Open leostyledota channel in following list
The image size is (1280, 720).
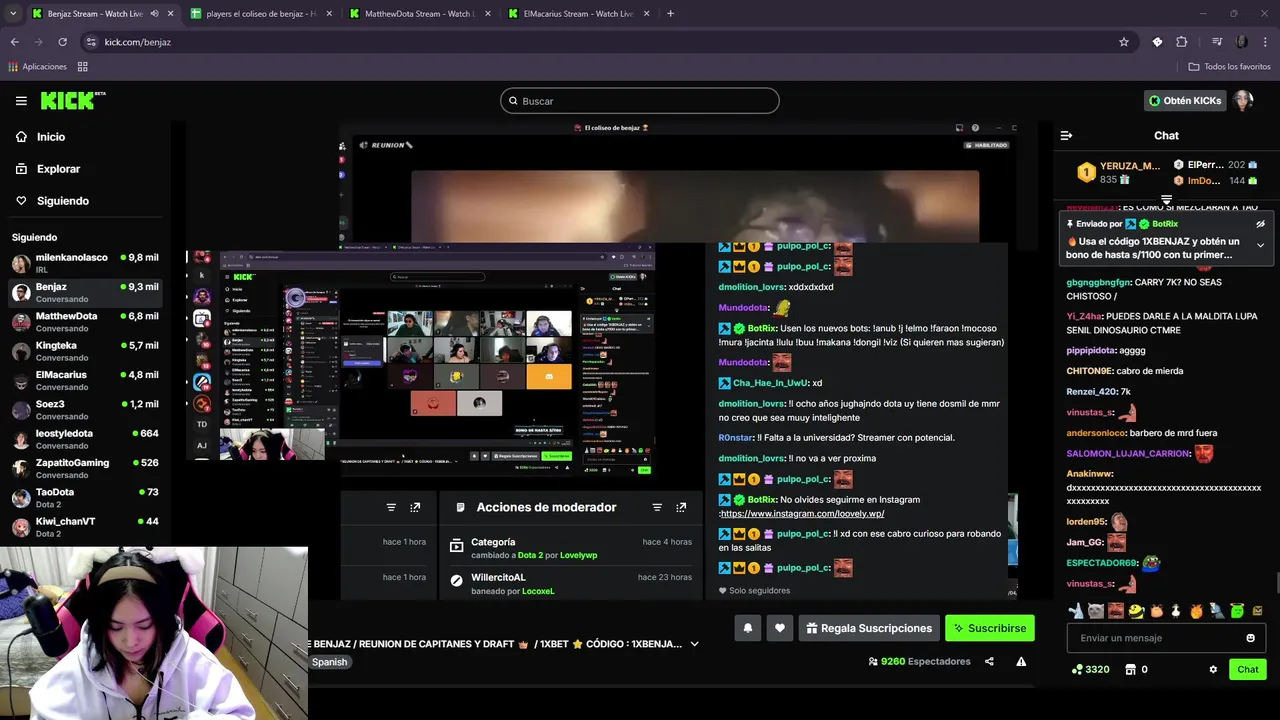(85, 439)
